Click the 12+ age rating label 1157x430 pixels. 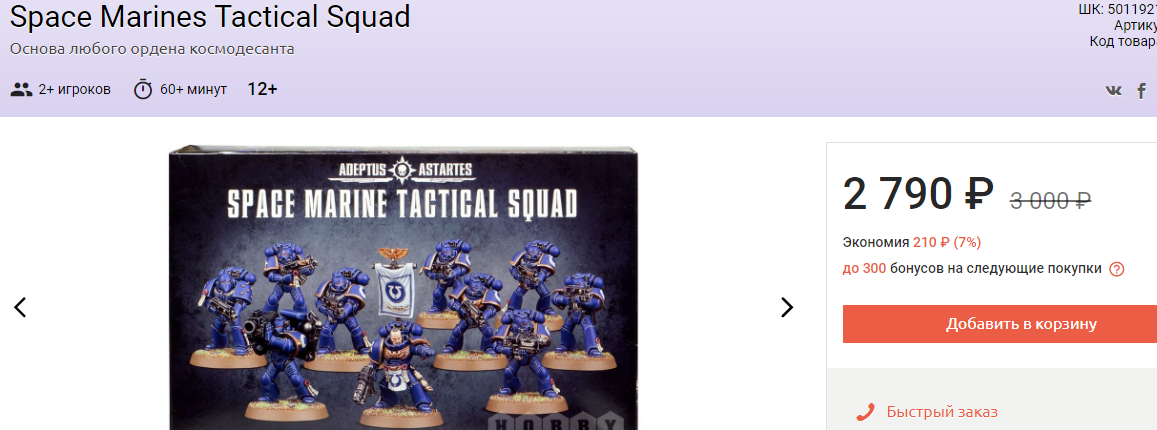pos(262,89)
